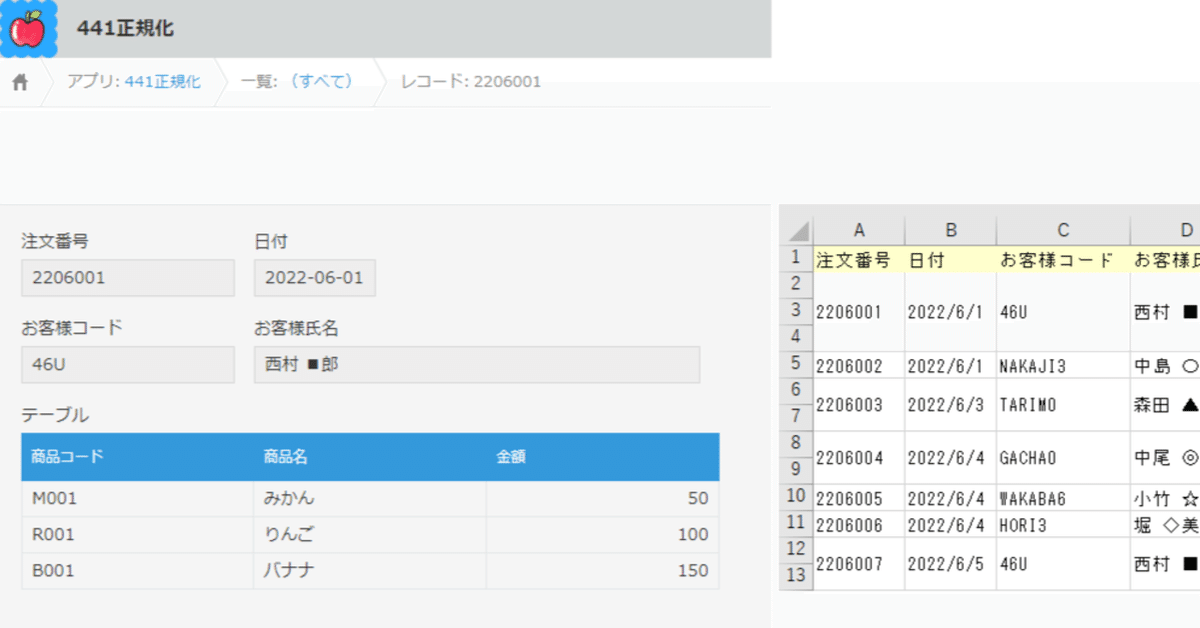
Task: Click the 日付 field showing 2022-06-01
Action: point(314,277)
